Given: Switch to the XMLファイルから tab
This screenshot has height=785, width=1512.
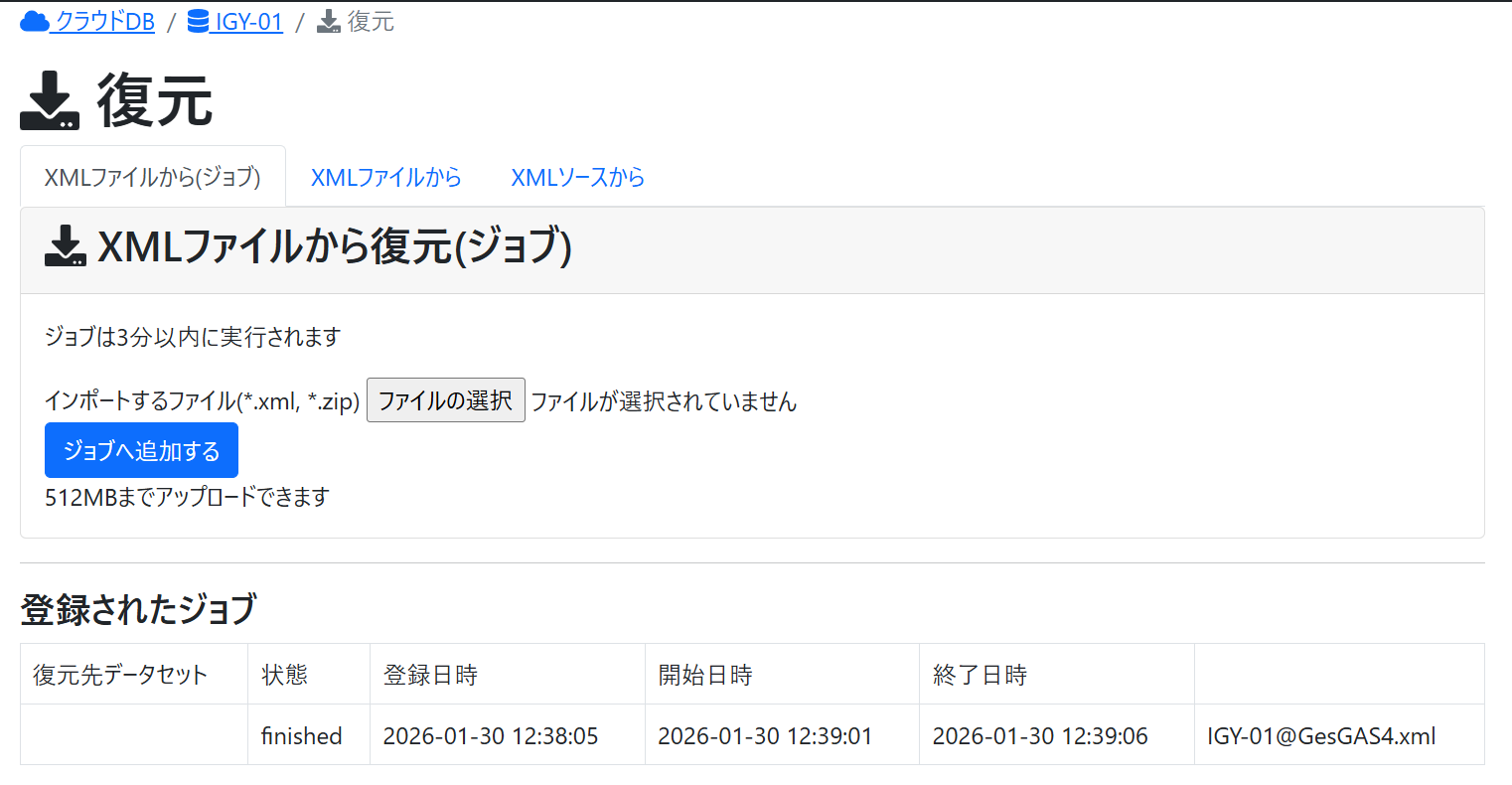Looking at the screenshot, I should coord(385,177).
